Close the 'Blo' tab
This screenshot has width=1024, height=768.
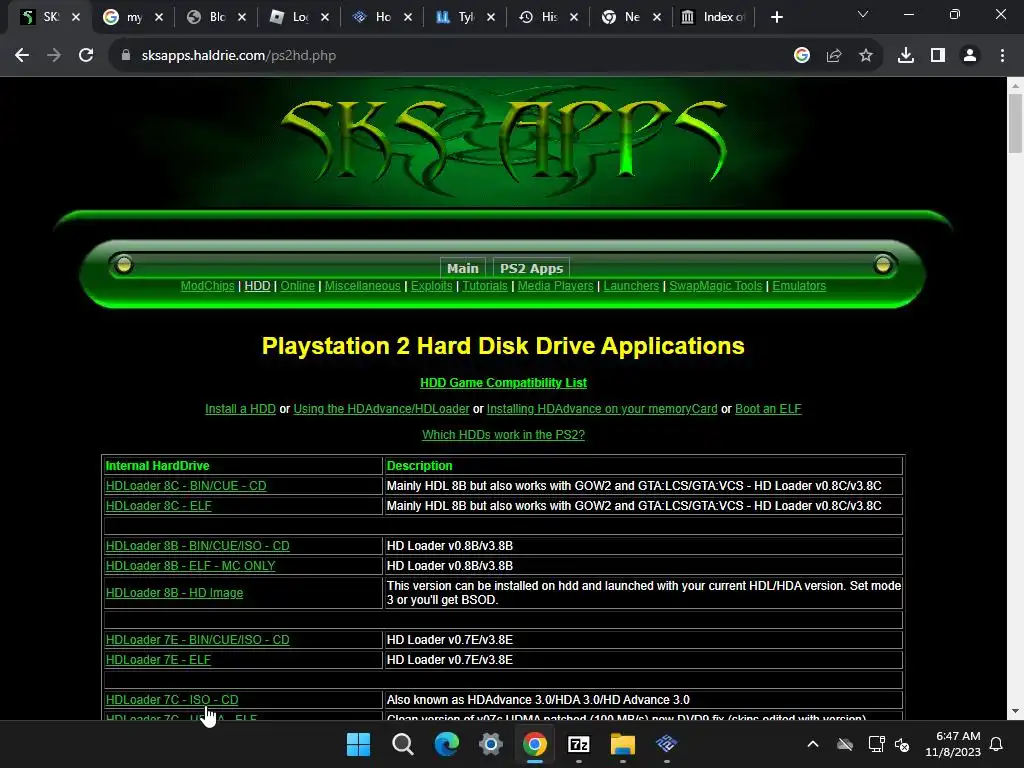[242, 18]
